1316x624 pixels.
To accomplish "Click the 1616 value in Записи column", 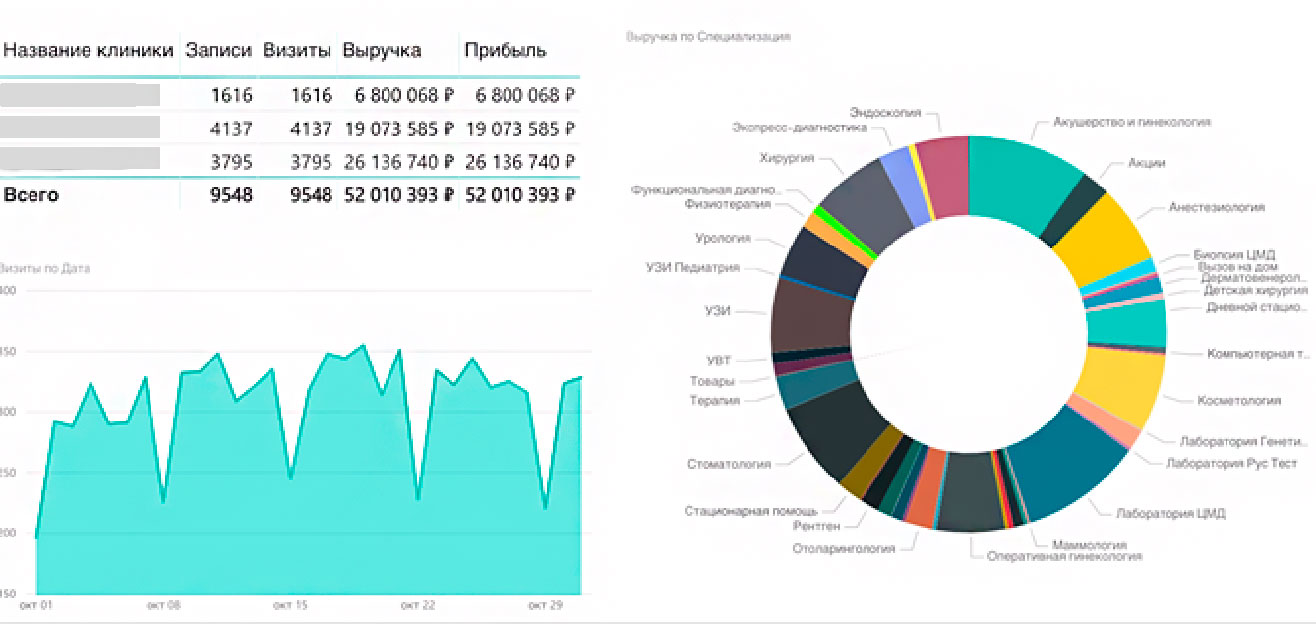I will pyautogui.click(x=232, y=96).
